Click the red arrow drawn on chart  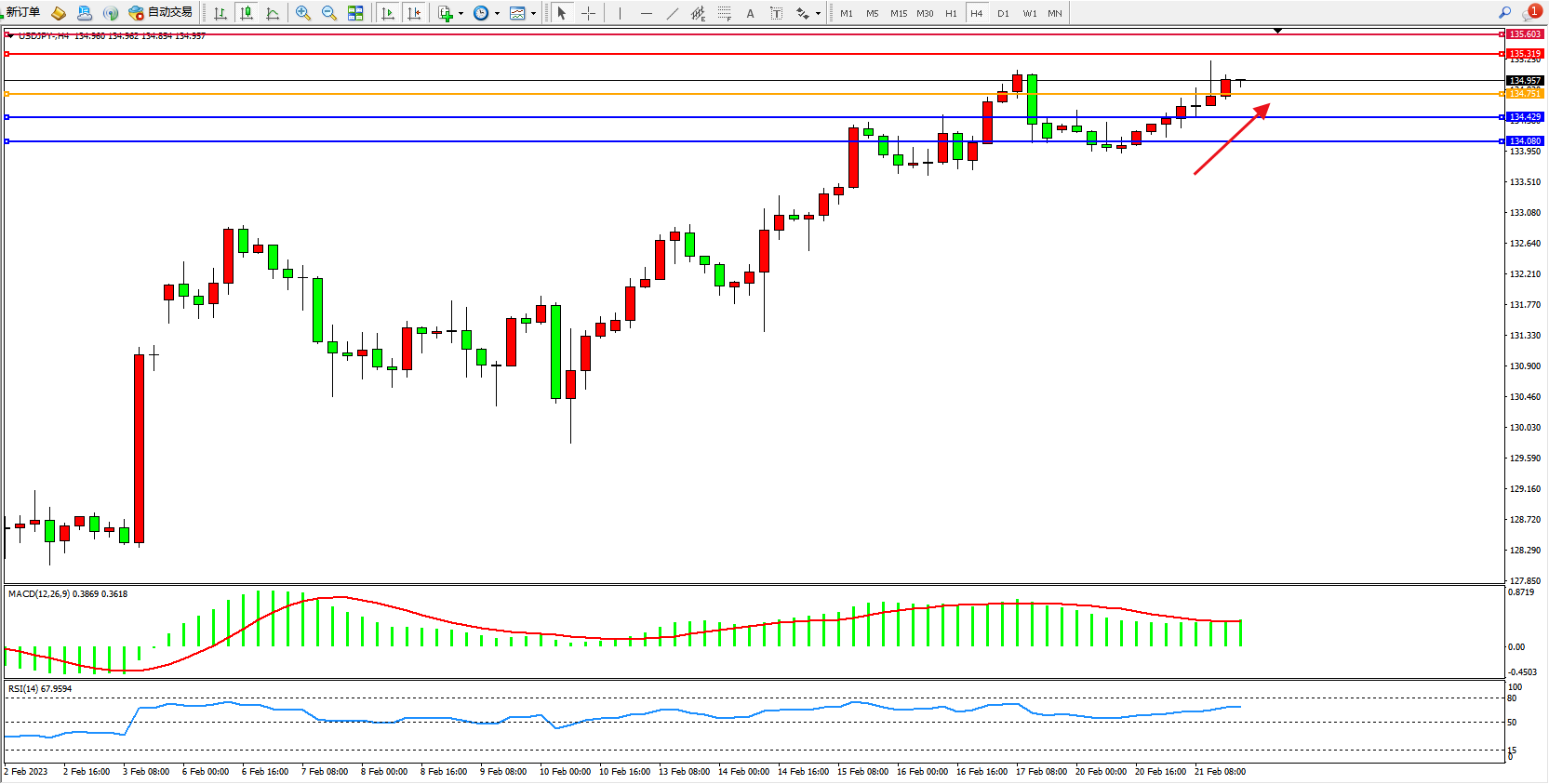tap(1230, 140)
